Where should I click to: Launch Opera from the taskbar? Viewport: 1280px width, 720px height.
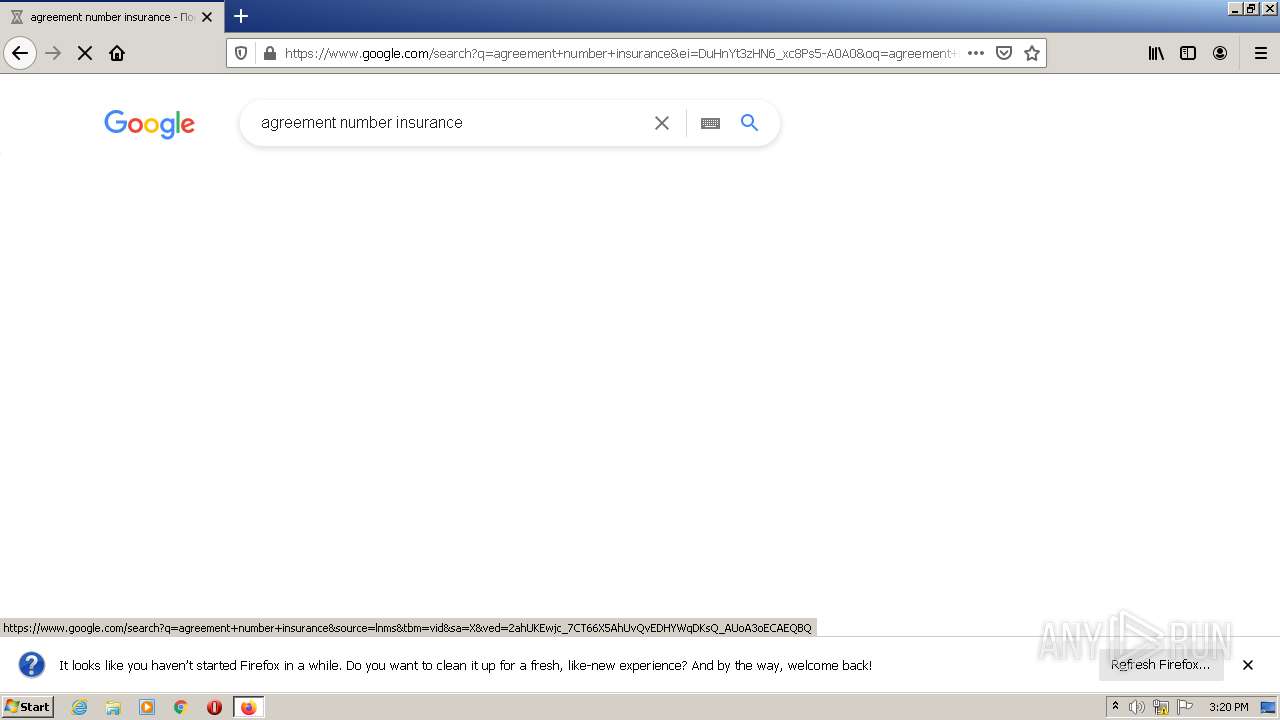pyautogui.click(x=214, y=707)
